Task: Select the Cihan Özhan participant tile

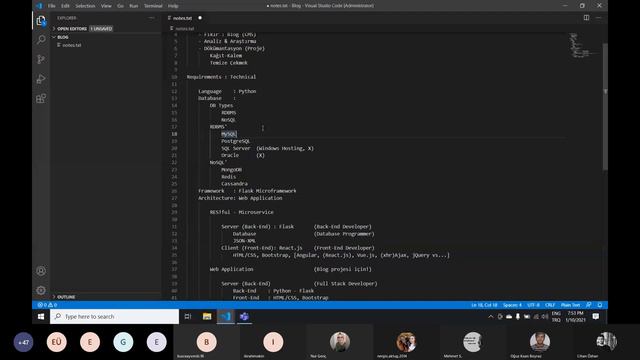Action: coord(606,342)
